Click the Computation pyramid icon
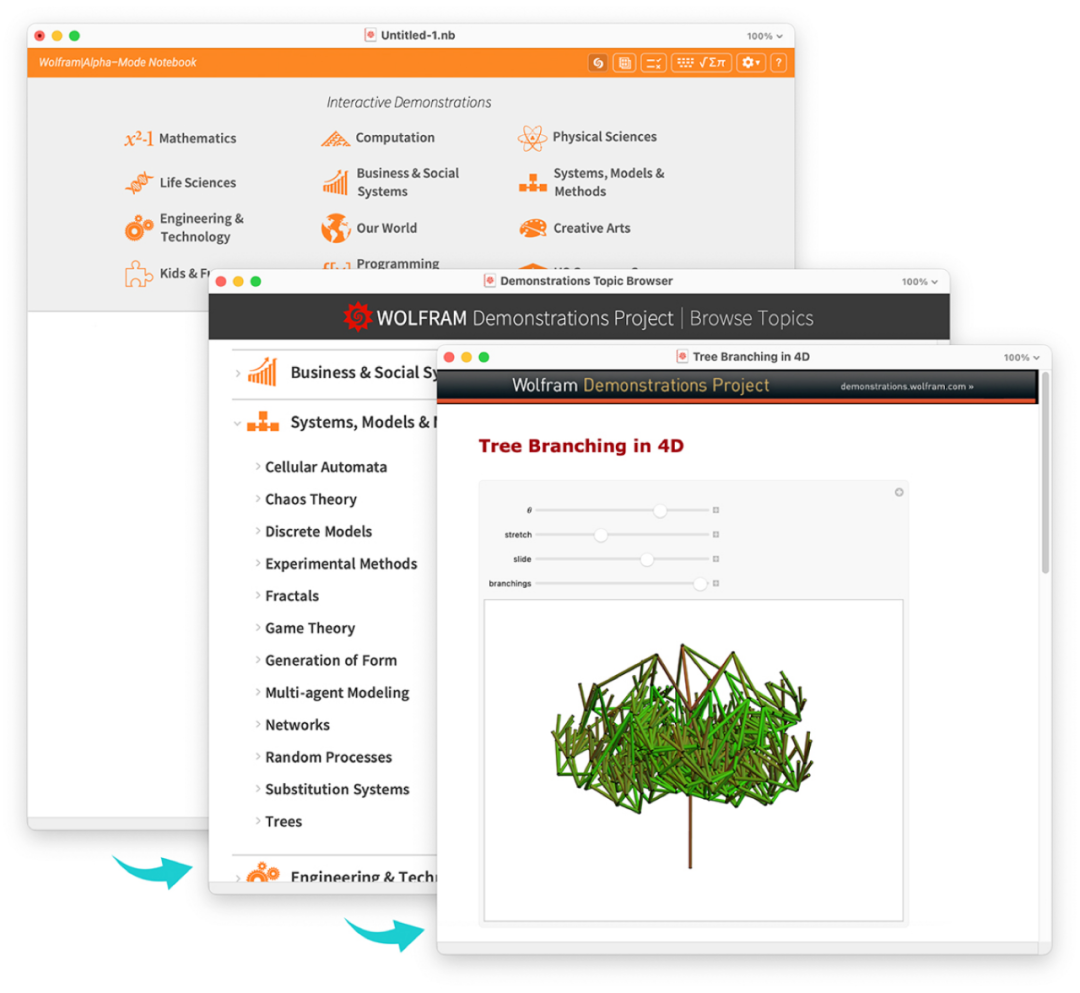The height and width of the screenshot is (993, 1080). click(x=335, y=138)
